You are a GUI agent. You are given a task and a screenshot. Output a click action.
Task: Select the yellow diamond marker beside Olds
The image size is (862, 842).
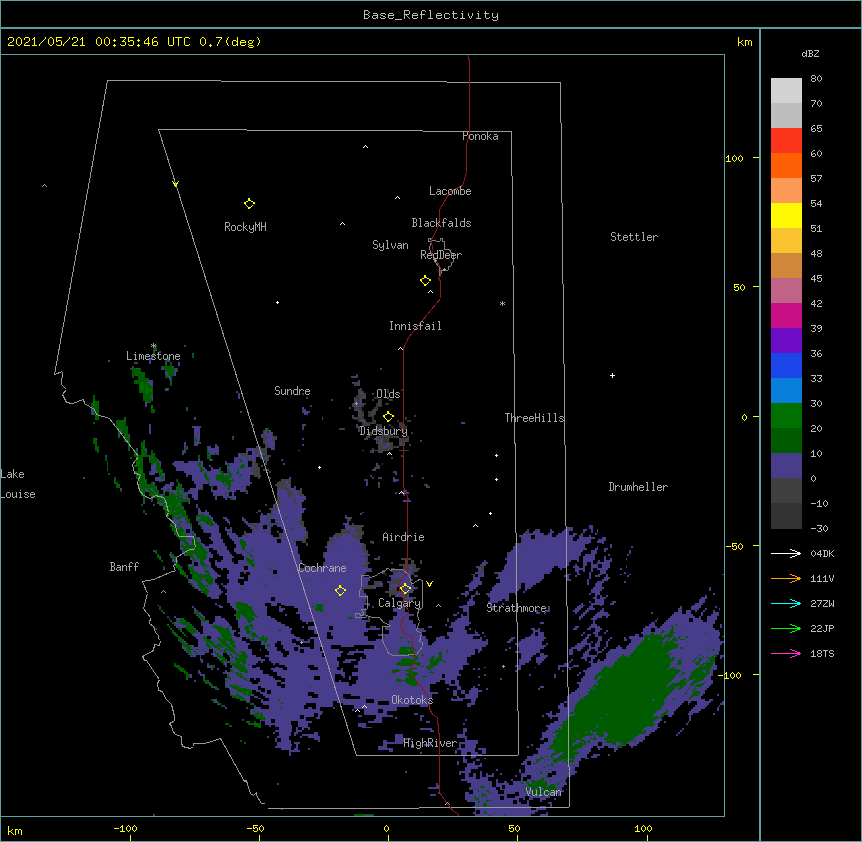pos(388,417)
